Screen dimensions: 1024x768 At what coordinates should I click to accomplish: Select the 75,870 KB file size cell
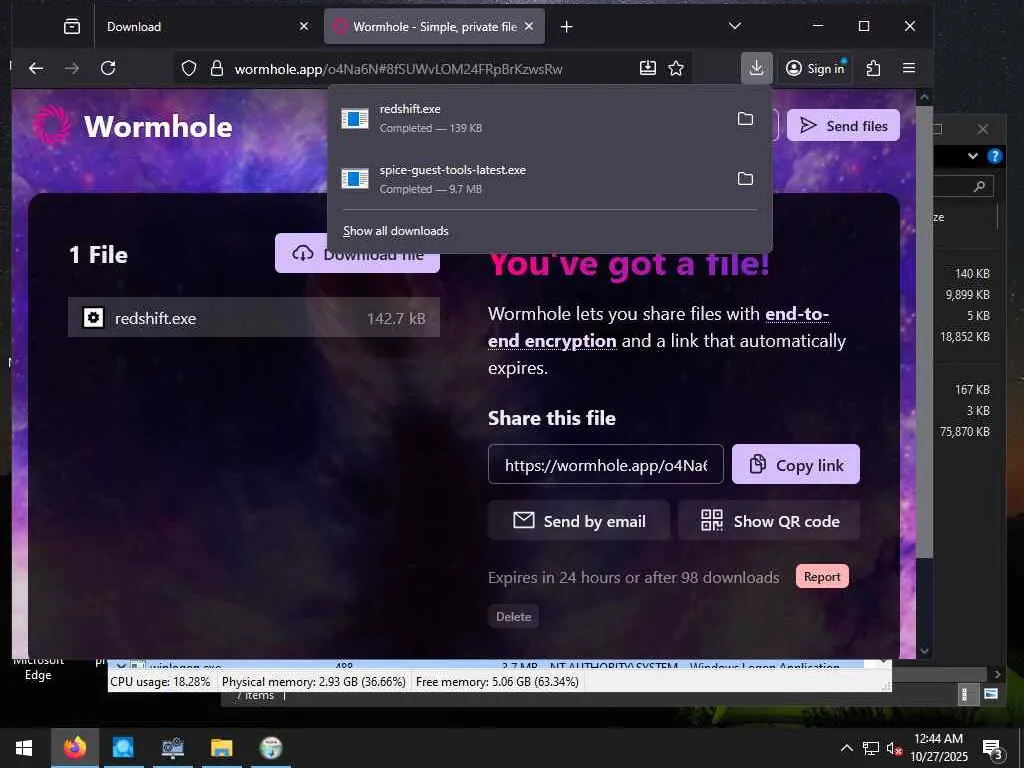pos(965,432)
